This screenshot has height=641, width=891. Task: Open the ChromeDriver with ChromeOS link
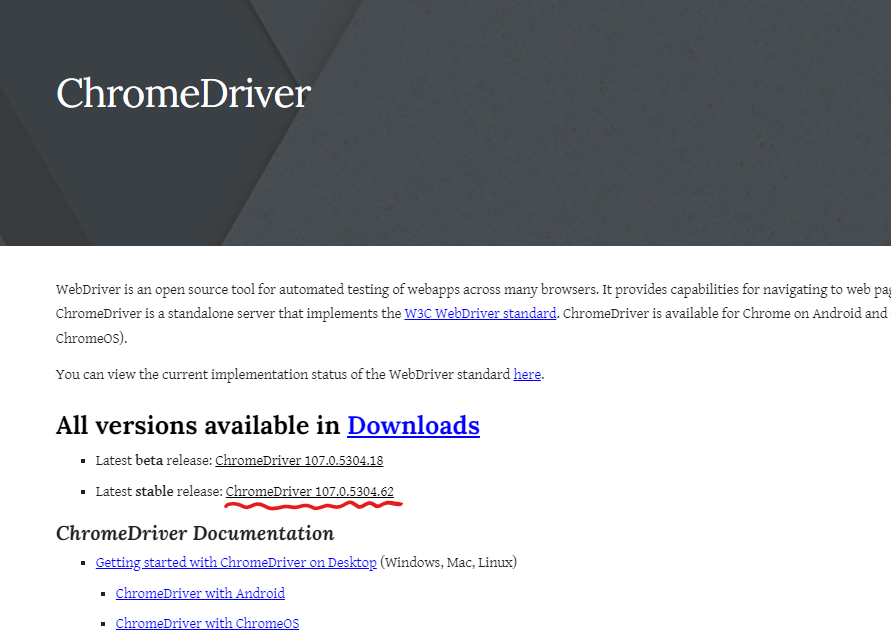[x=207, y=623]
